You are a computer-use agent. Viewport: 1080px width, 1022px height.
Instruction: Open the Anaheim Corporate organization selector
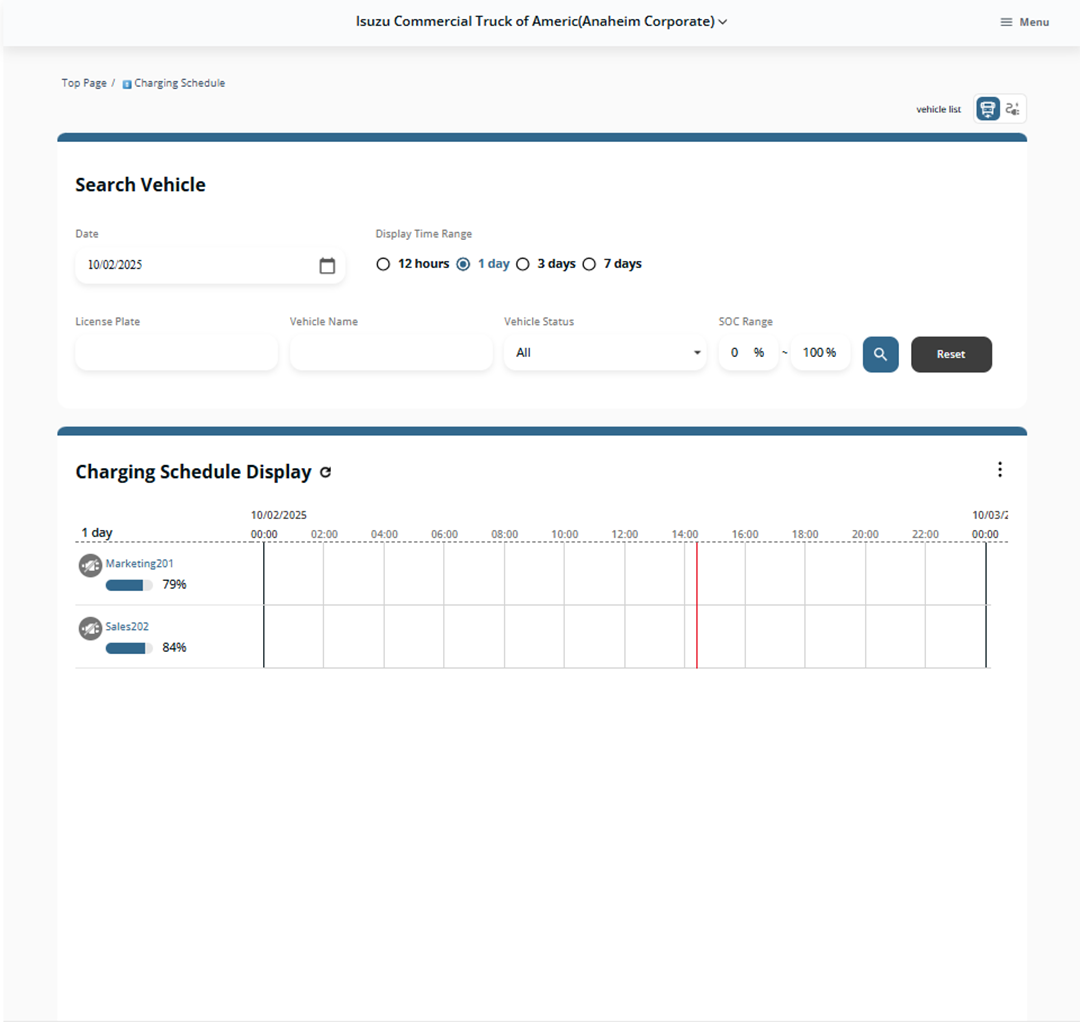(541, 21)
